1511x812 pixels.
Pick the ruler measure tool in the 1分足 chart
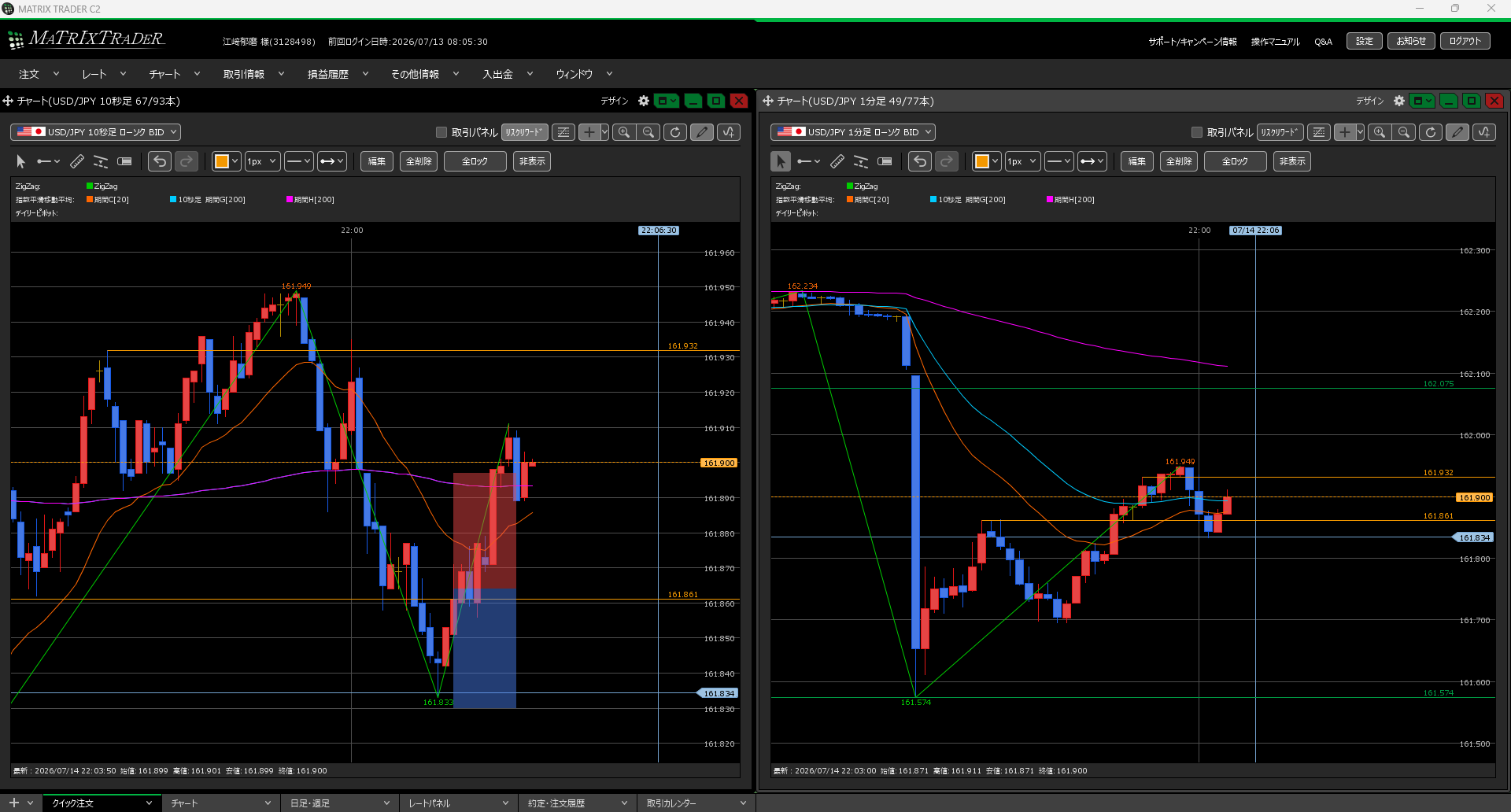pos(837,161)
